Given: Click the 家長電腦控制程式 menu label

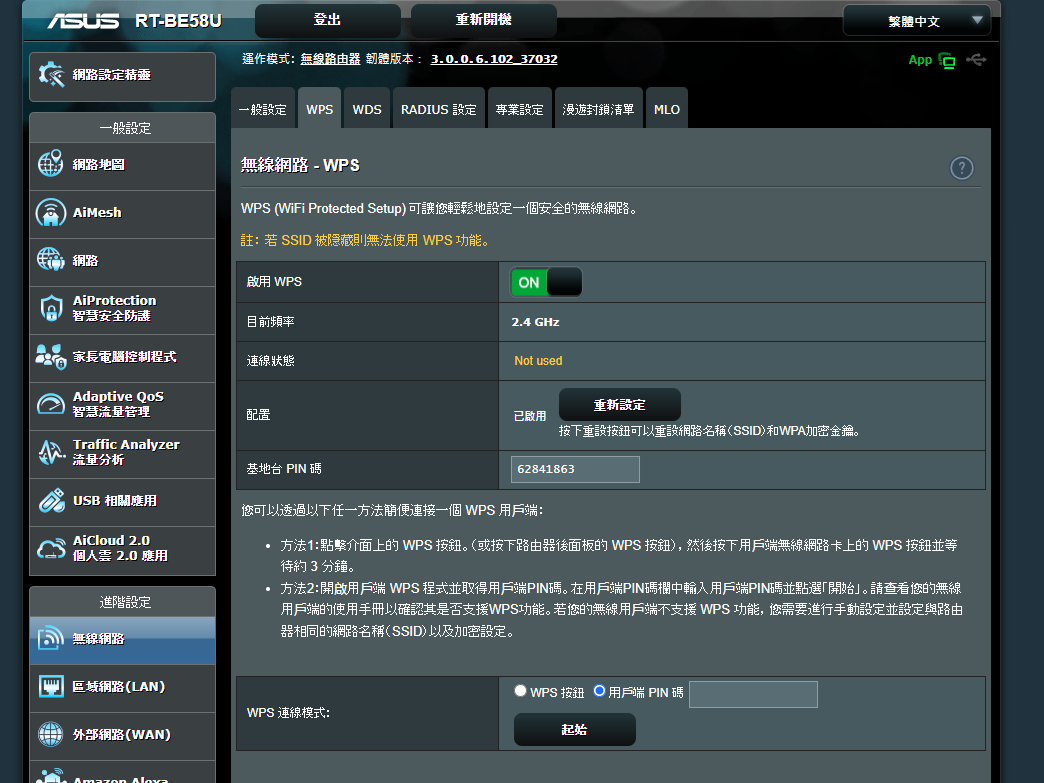Looking at the screenshot, I should click(x=125, y=356).
